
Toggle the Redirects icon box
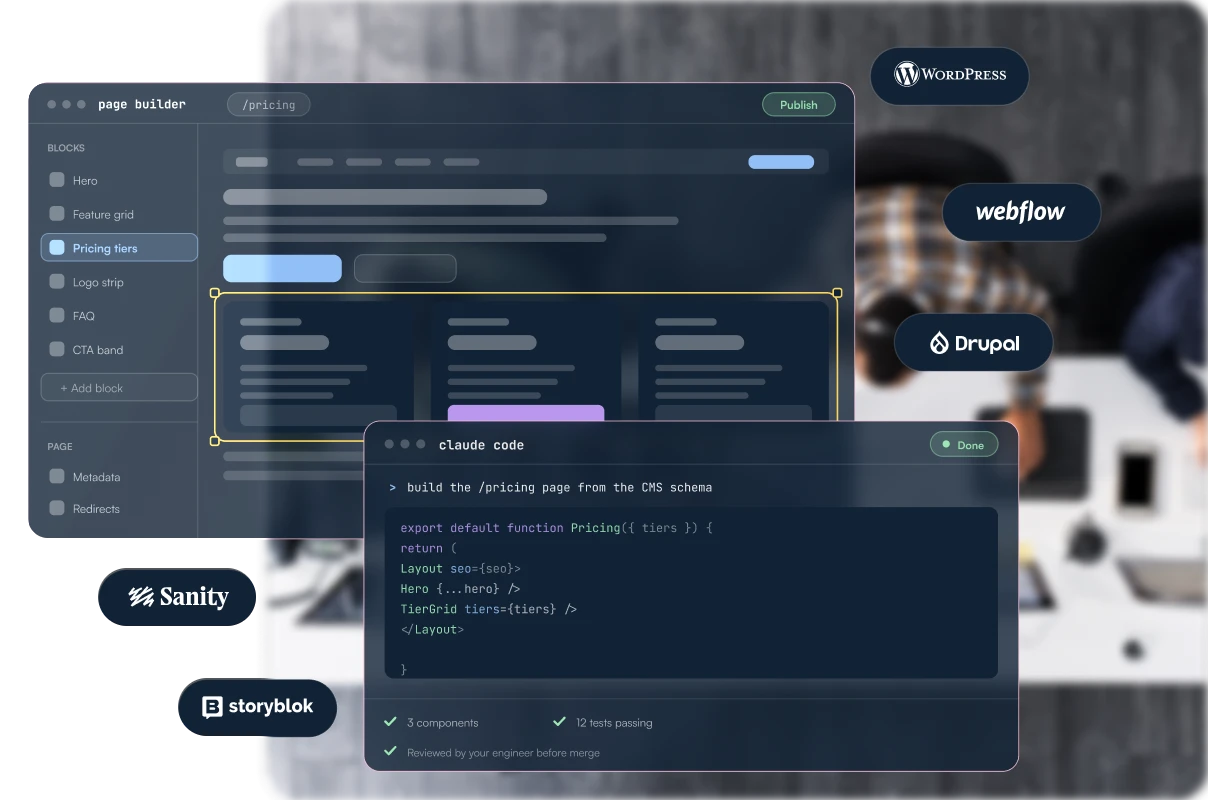click(x=57, y=508)
